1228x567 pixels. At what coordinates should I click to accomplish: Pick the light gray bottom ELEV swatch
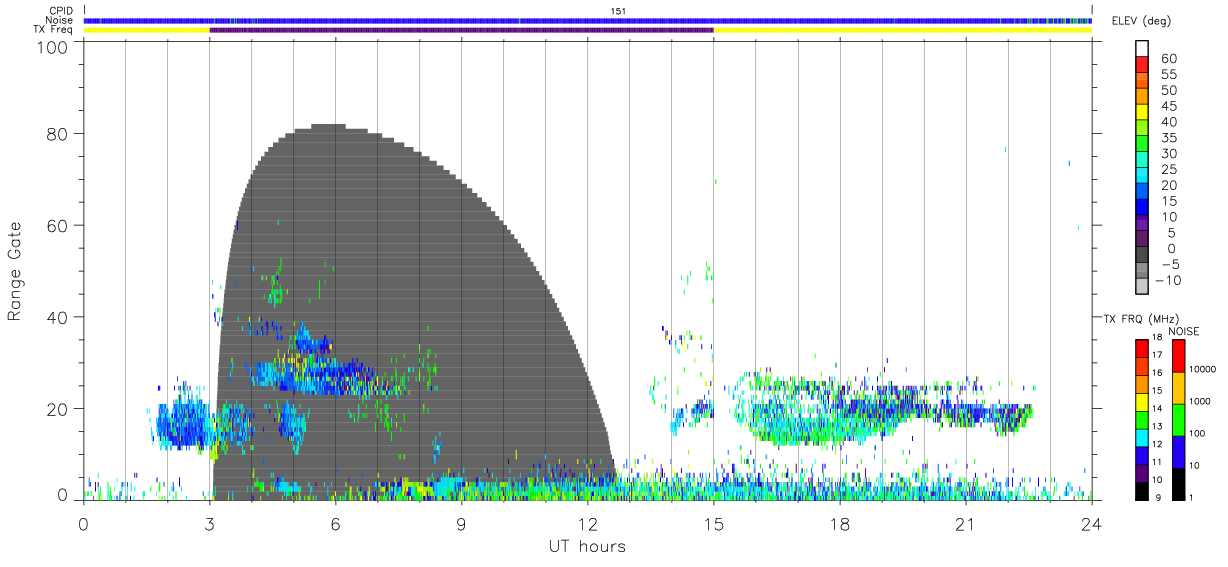[1143, 286]
